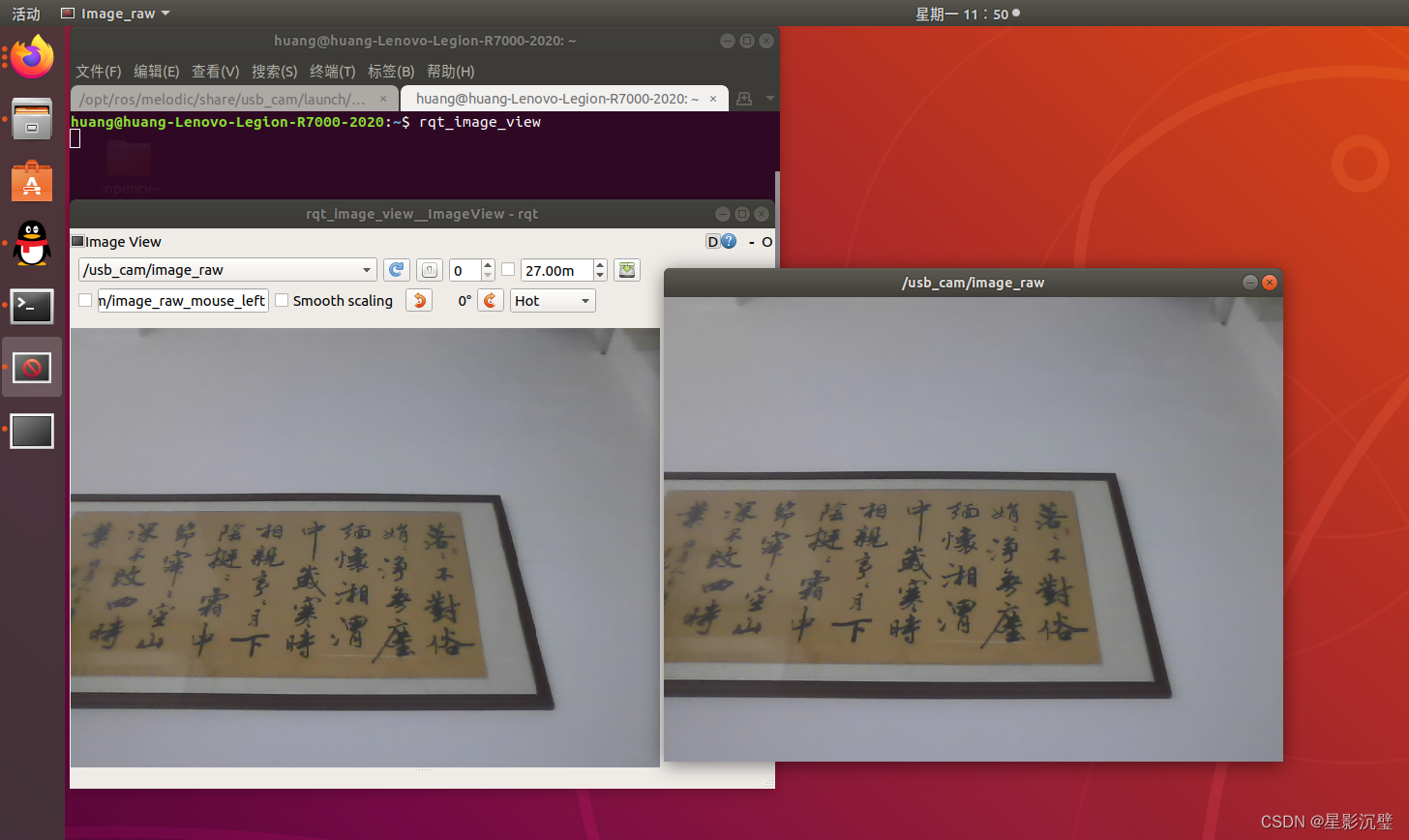This screenshot has height=840, width=1409.
Task: Click the rqt_image_view__ImageView - rqt title bar
Action: coord(422,214)
